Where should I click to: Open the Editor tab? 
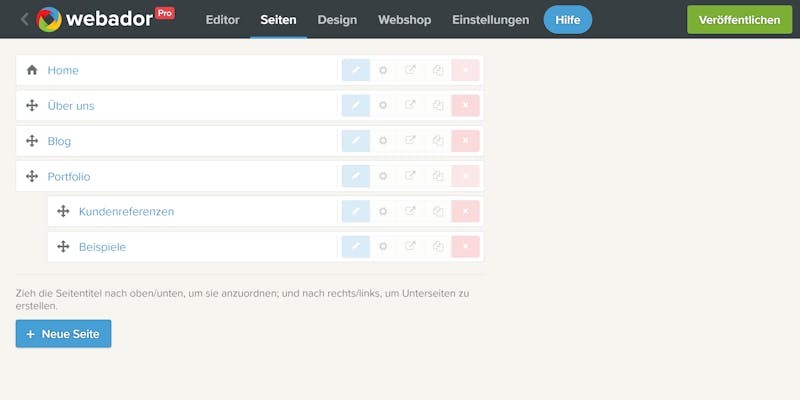(x=222, y=20)
